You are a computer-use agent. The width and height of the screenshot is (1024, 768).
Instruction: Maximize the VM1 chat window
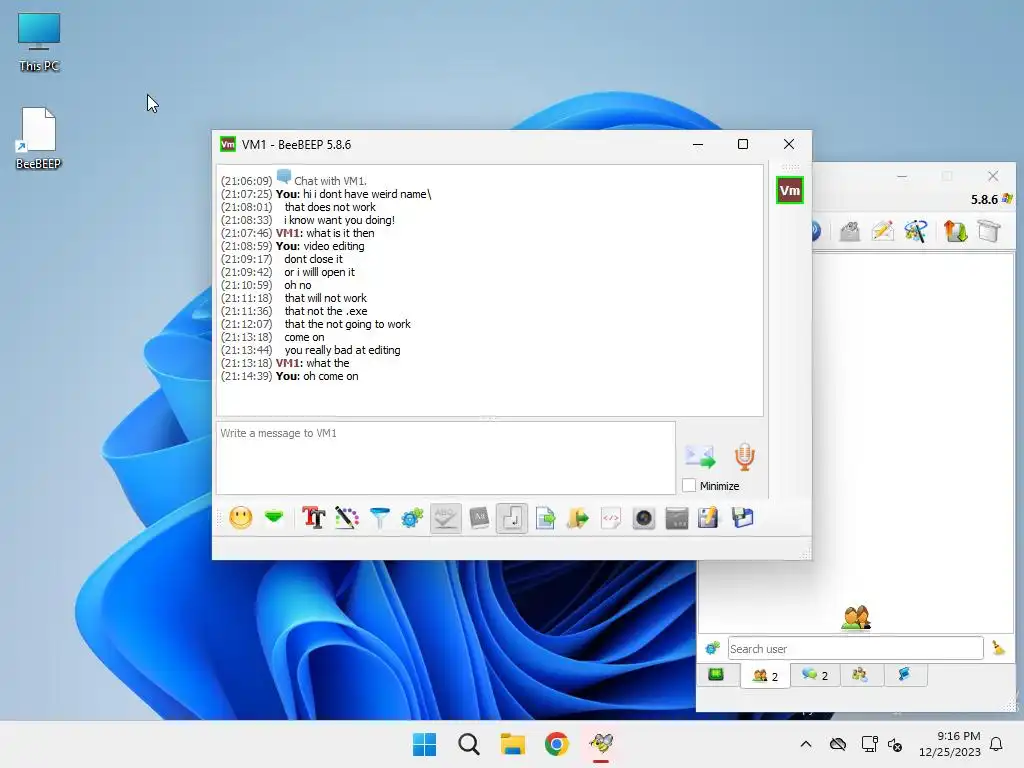coord(743,144)
